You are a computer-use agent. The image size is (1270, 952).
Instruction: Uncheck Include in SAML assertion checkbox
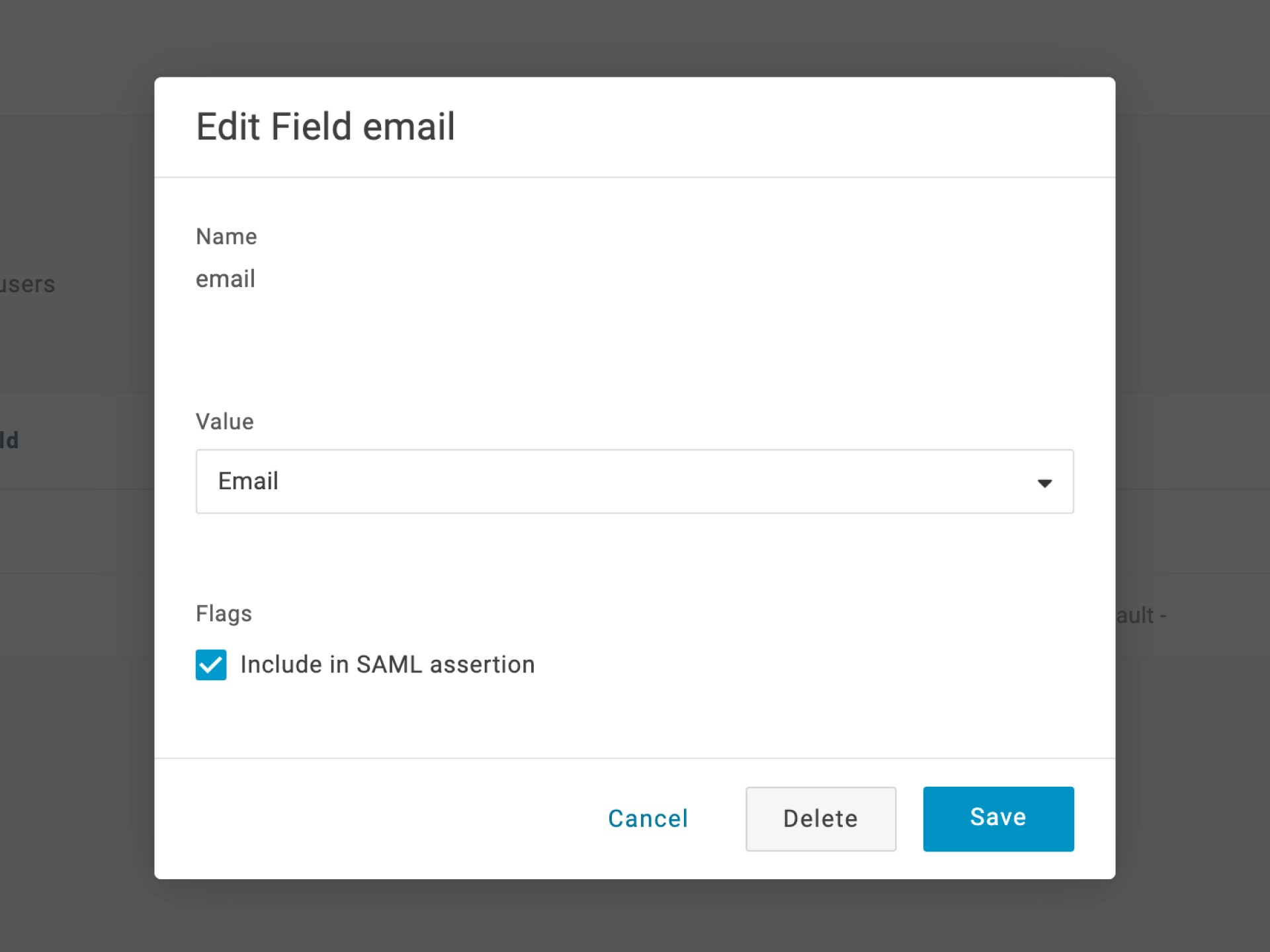(211, 664)
